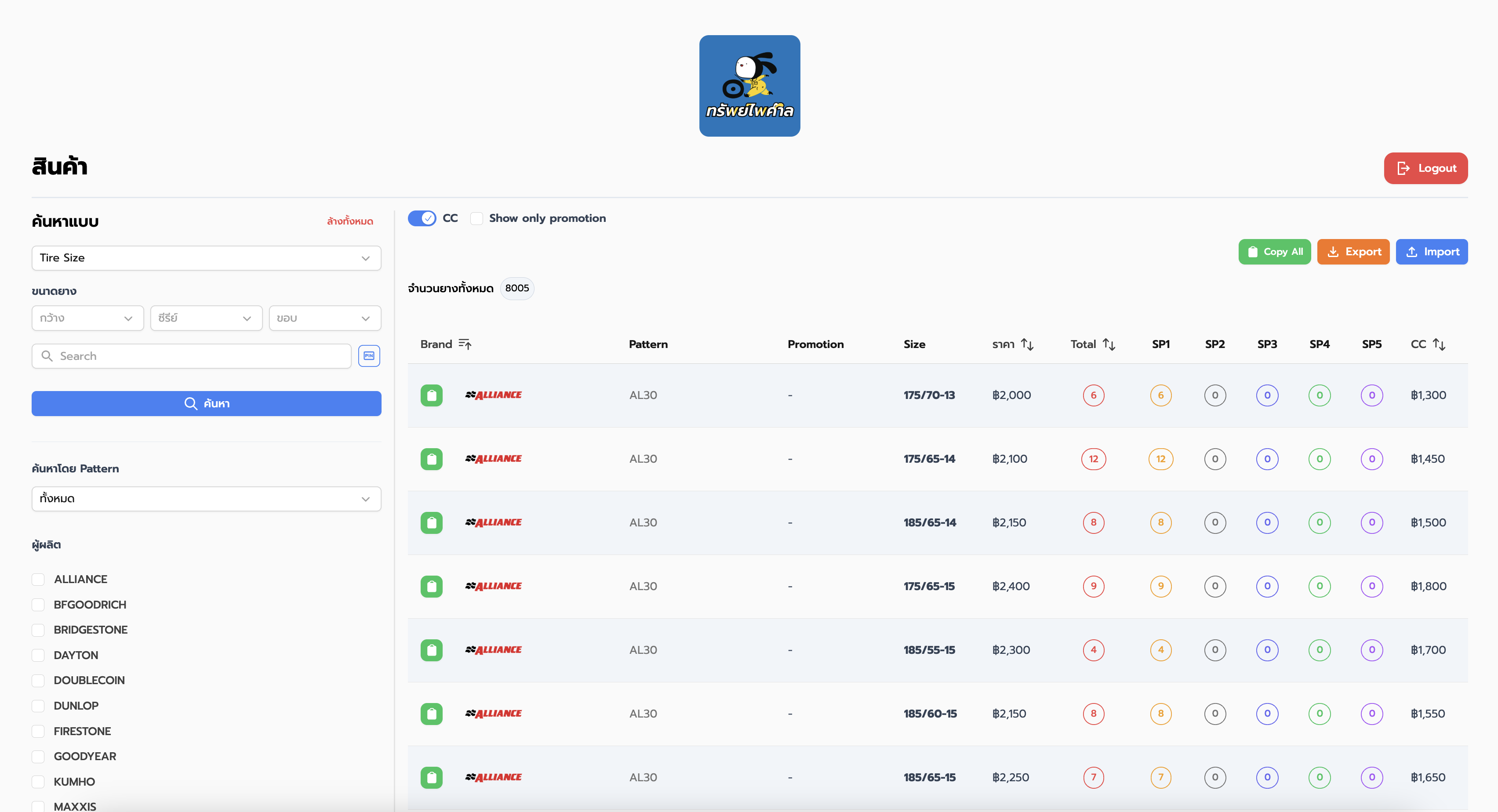Click the Logout button
1498x812 pixels.
(x=1425, y=168)
